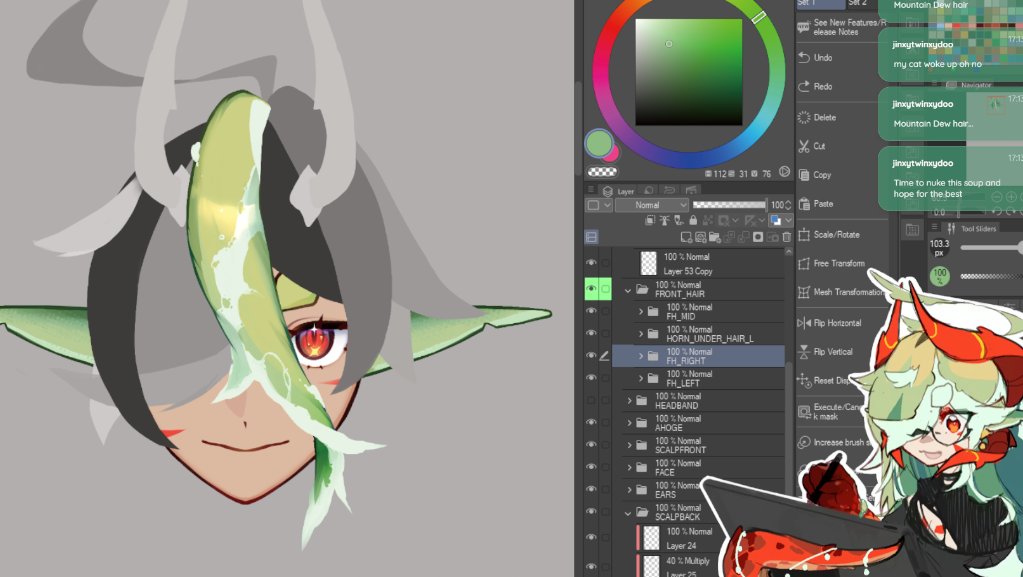
Task: Show the hidden HEADBAND folder
Action: (x=591, y=400)
